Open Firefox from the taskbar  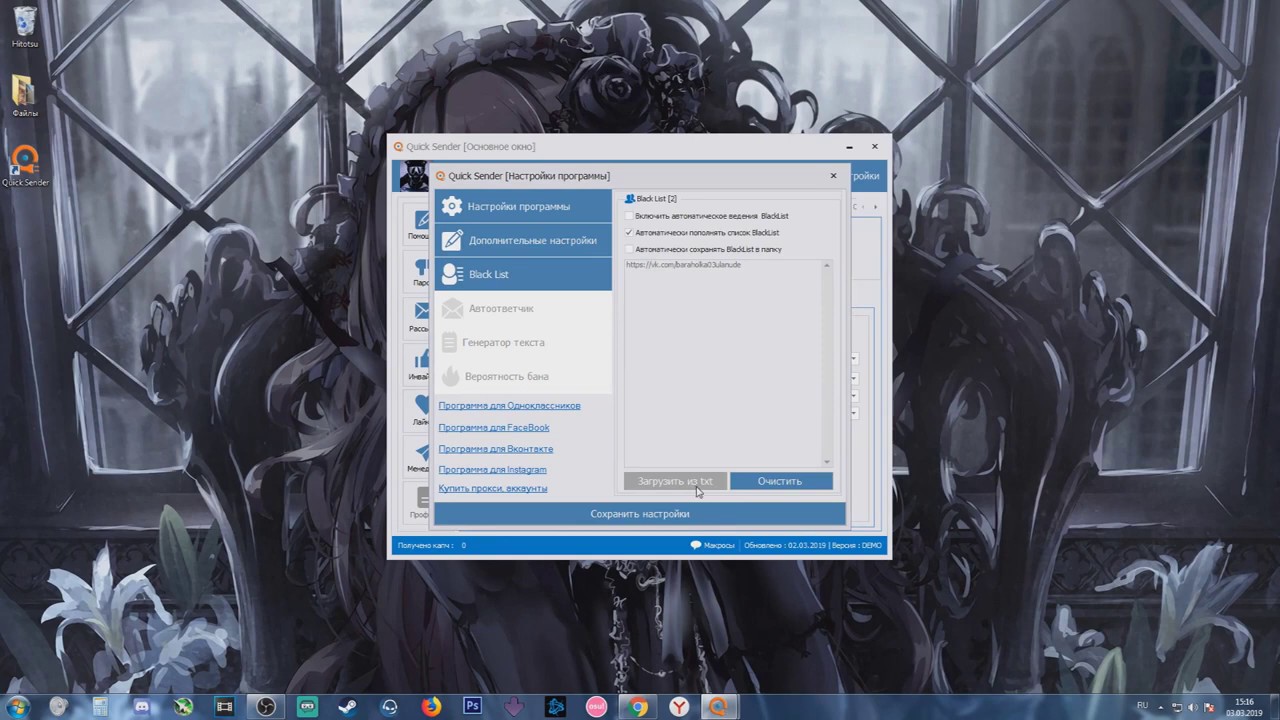pos(431,707)
